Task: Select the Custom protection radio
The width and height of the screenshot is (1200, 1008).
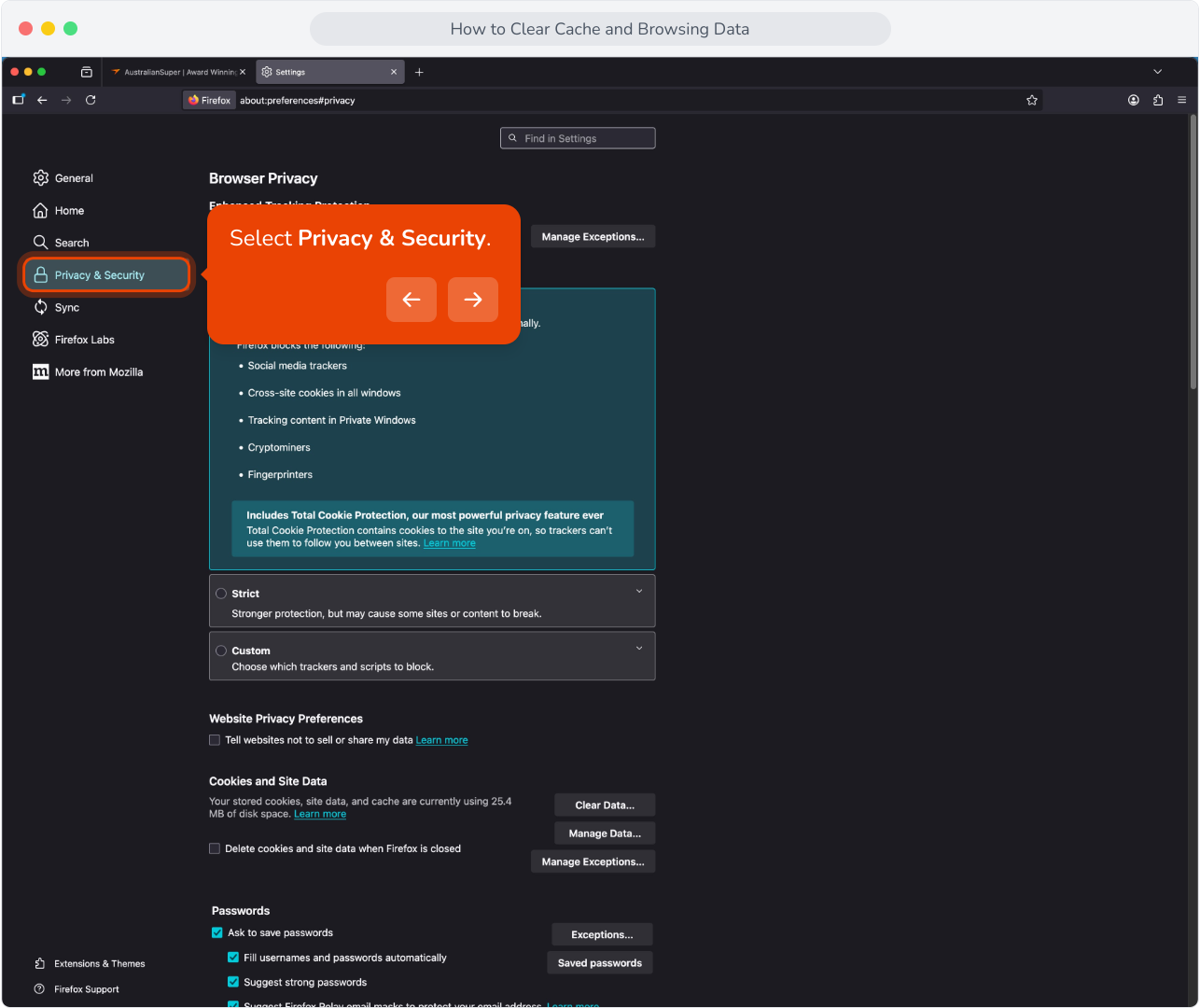Action: [x=221, y=651]
